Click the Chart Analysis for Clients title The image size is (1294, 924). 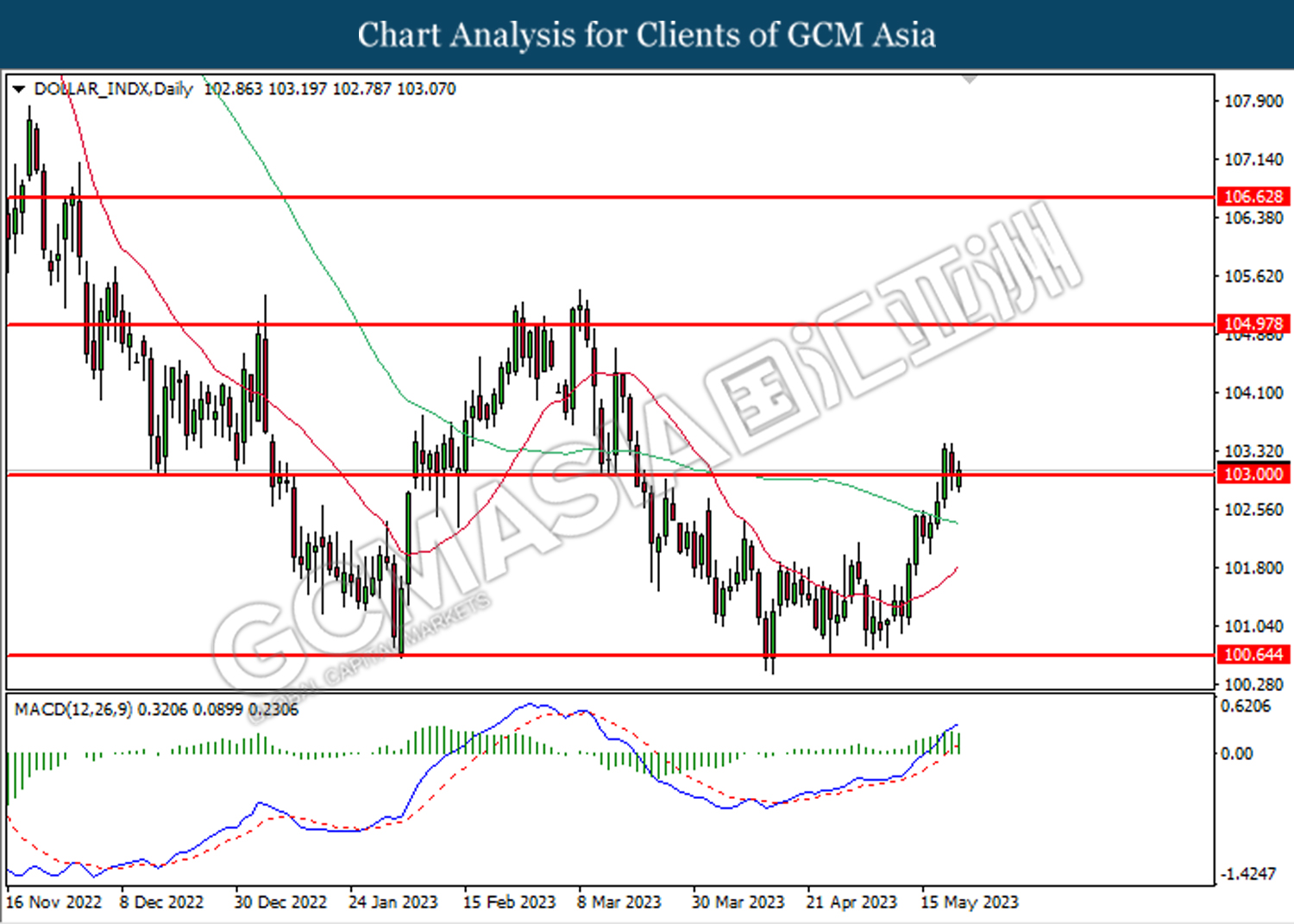click(x=646, y=35)
